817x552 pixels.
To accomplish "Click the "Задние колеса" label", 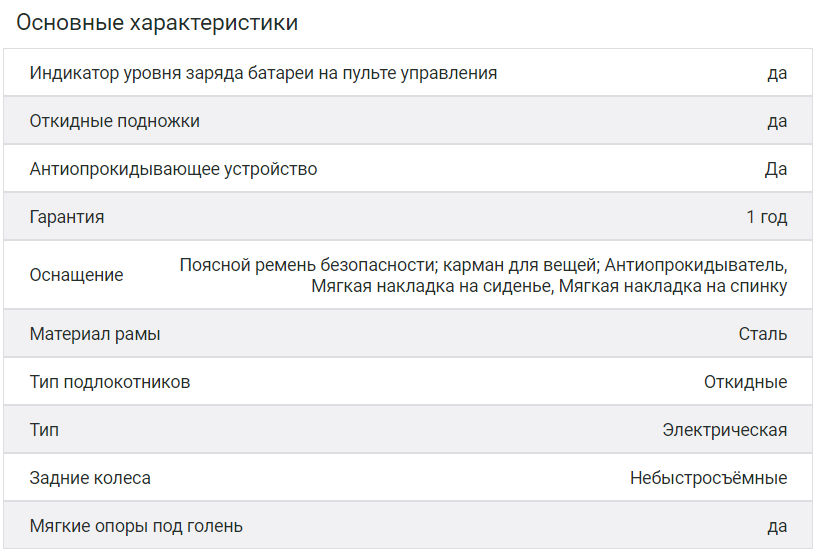I will tap(90, 478).
